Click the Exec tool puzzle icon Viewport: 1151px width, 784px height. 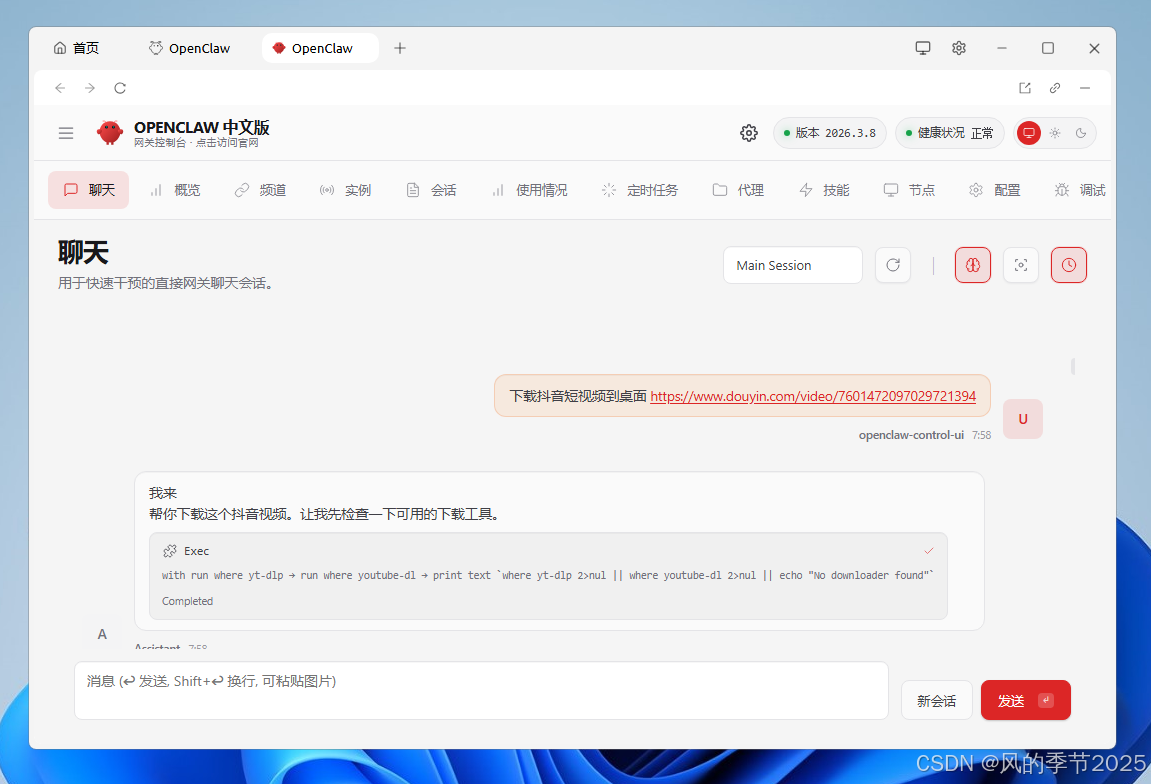170,551
